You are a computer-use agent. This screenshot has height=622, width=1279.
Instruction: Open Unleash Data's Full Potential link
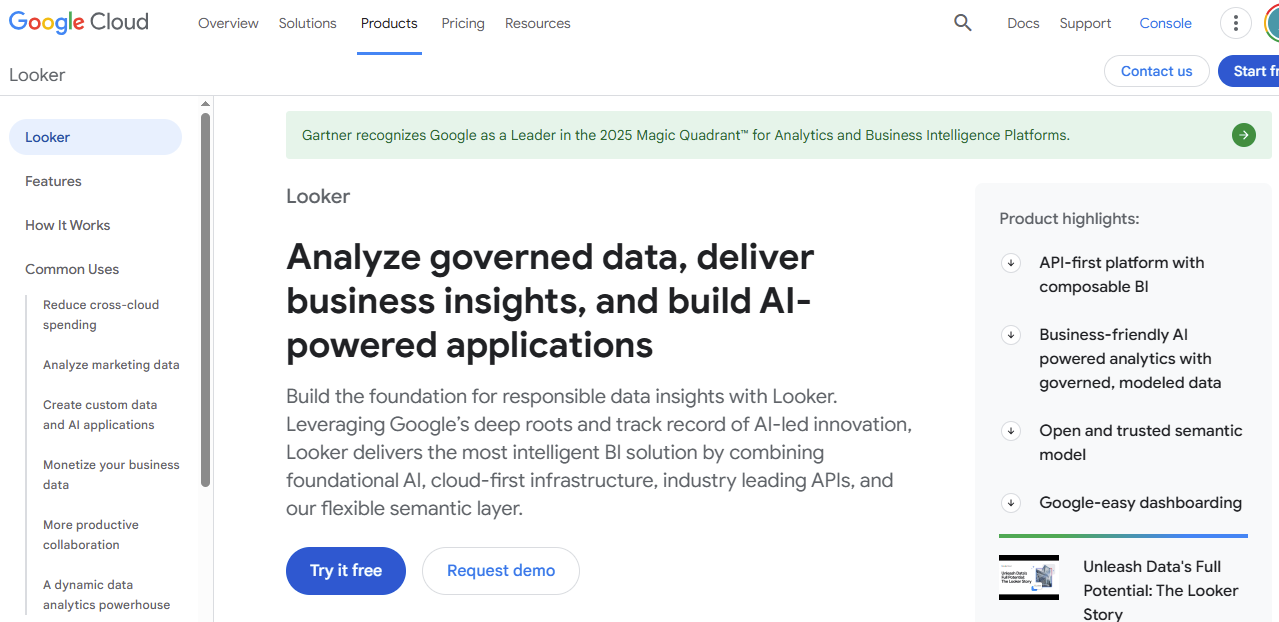pyautogui.click(x=1161, y=590)
